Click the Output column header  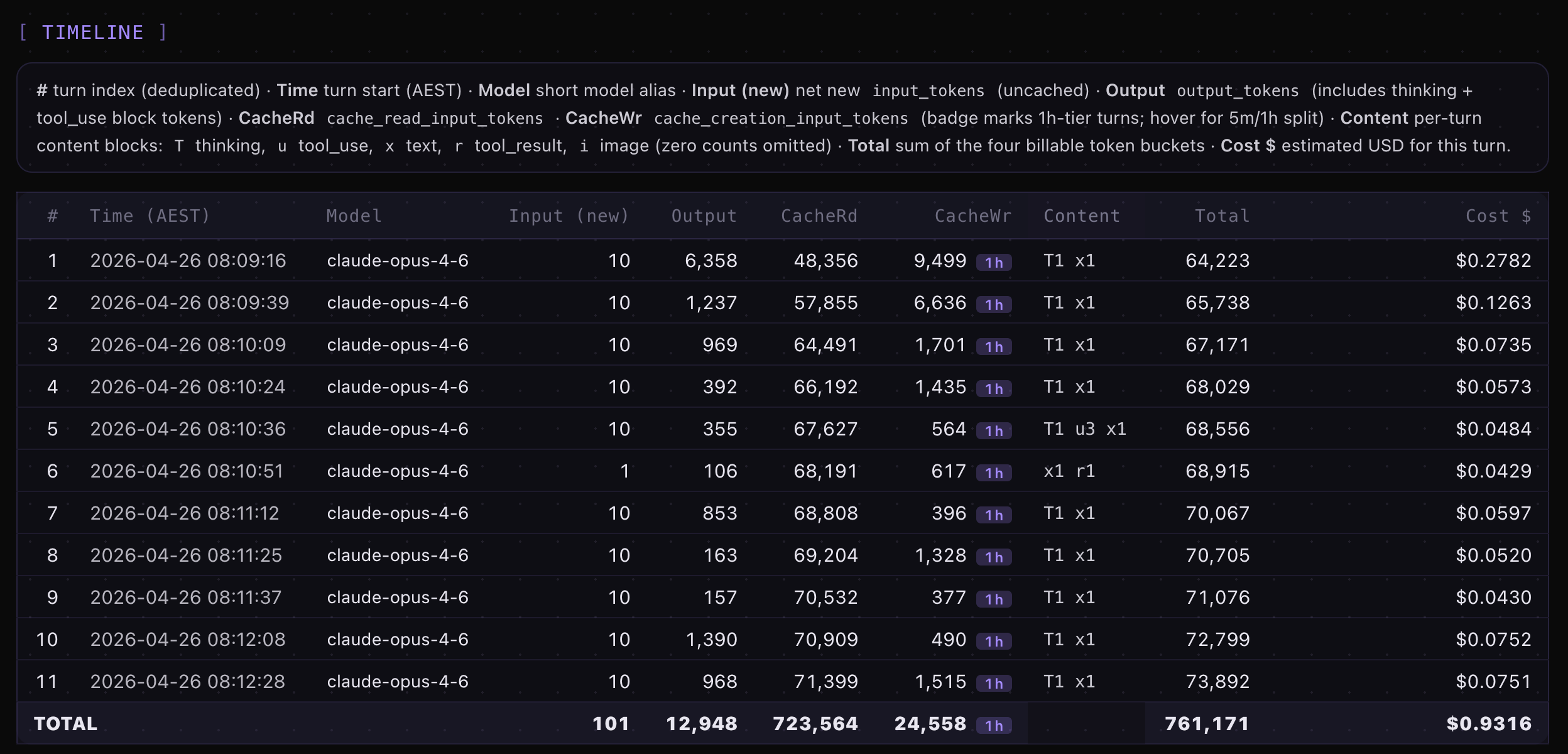pyautogui.click(x=704, y=216)
